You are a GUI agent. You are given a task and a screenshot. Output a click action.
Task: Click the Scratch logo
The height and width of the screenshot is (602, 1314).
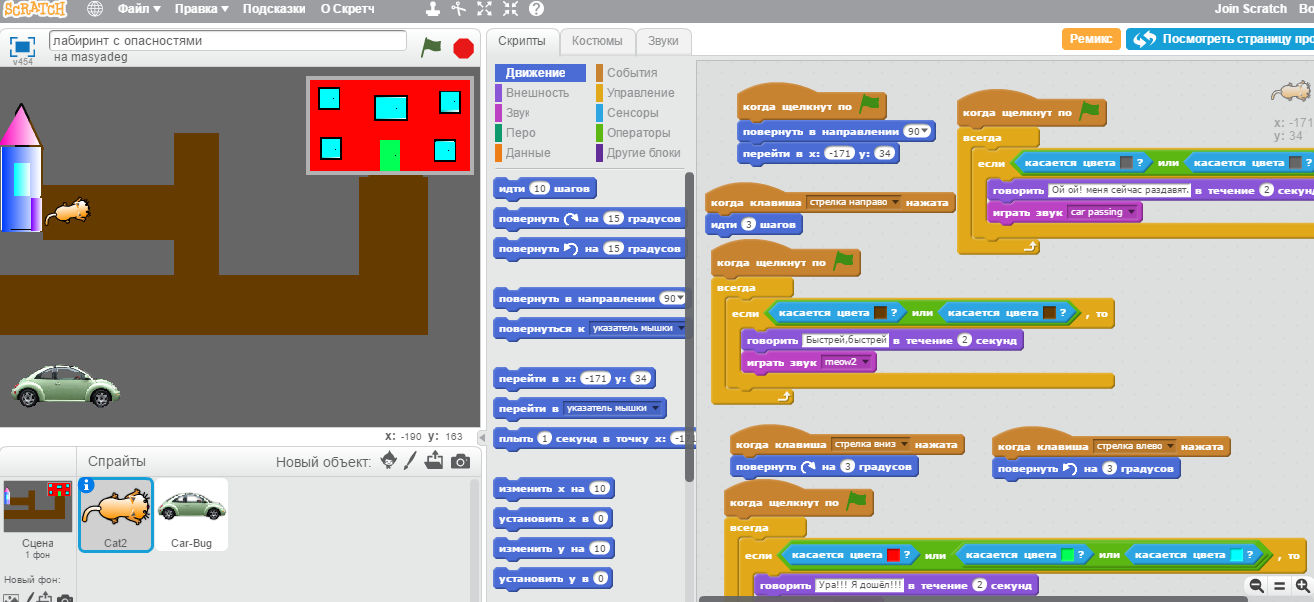click(34, 9)
